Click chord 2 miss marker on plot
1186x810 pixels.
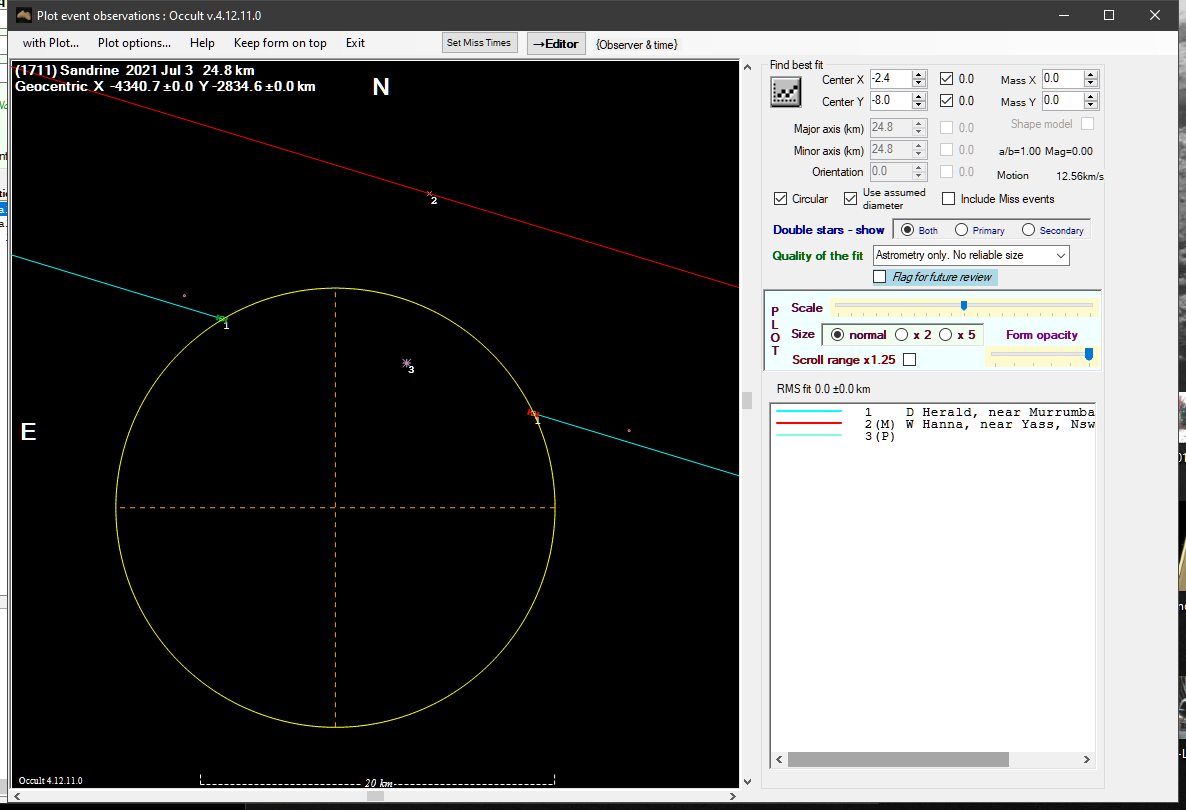click(430, 194)
